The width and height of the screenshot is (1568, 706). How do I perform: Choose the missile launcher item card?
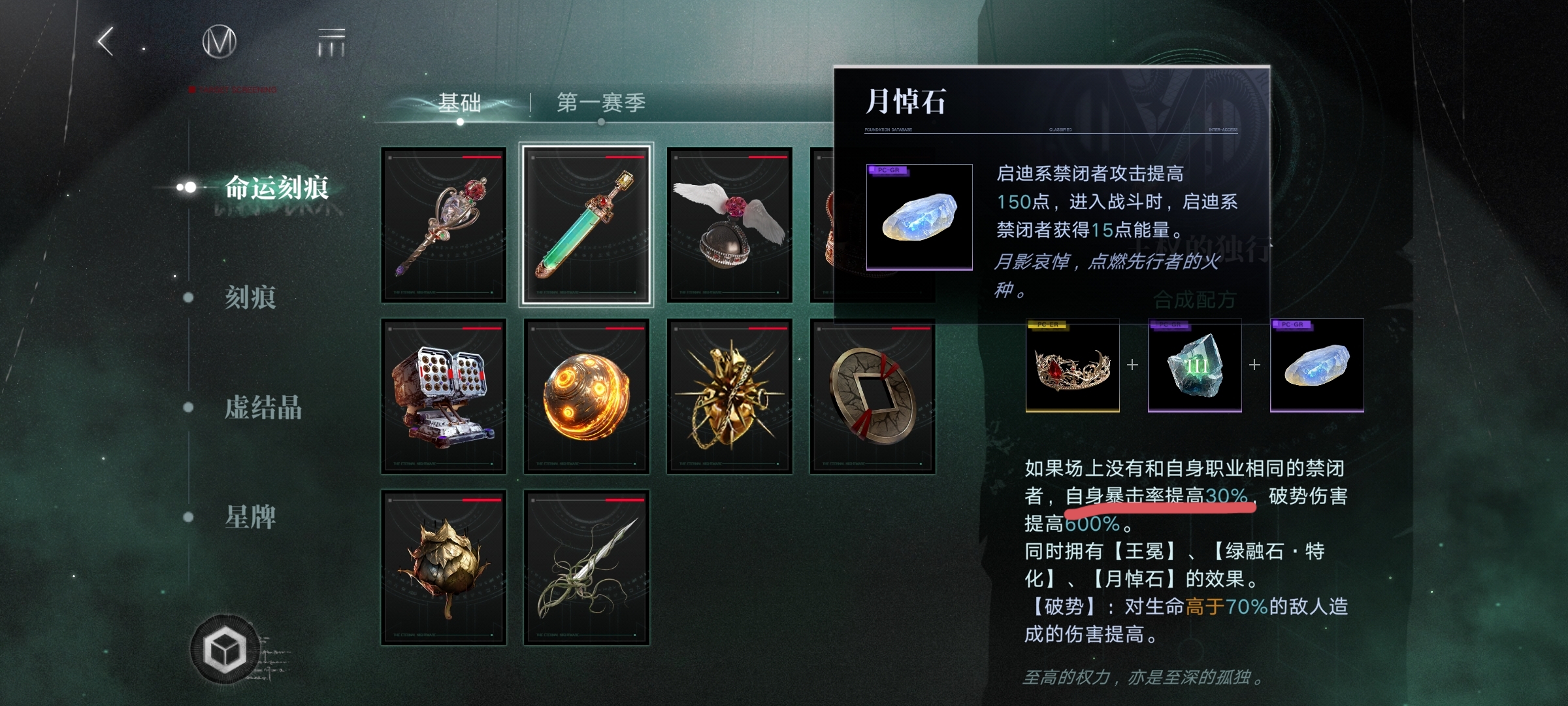[x=444, y=396]
